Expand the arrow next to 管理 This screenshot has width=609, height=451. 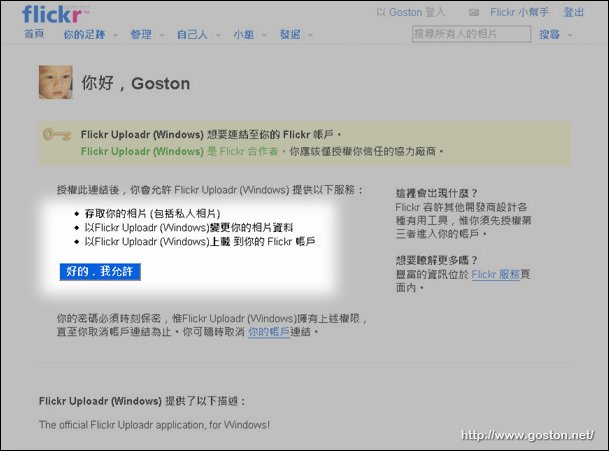coord(162,35)
